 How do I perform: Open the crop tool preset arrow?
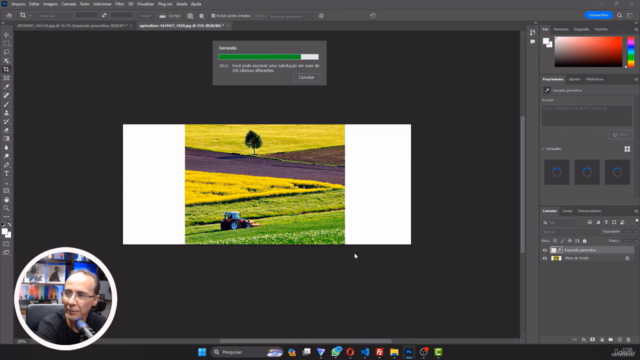coord(30,16)
